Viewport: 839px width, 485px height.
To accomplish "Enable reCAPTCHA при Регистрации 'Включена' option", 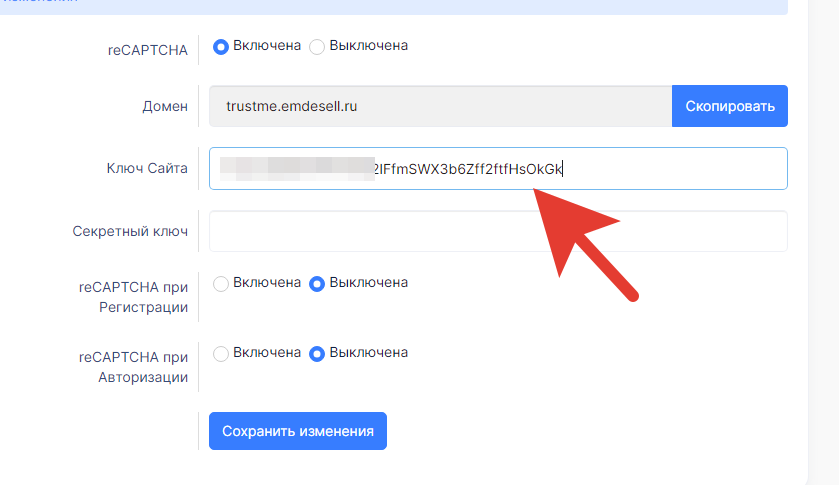I will (x=222, y=283).
